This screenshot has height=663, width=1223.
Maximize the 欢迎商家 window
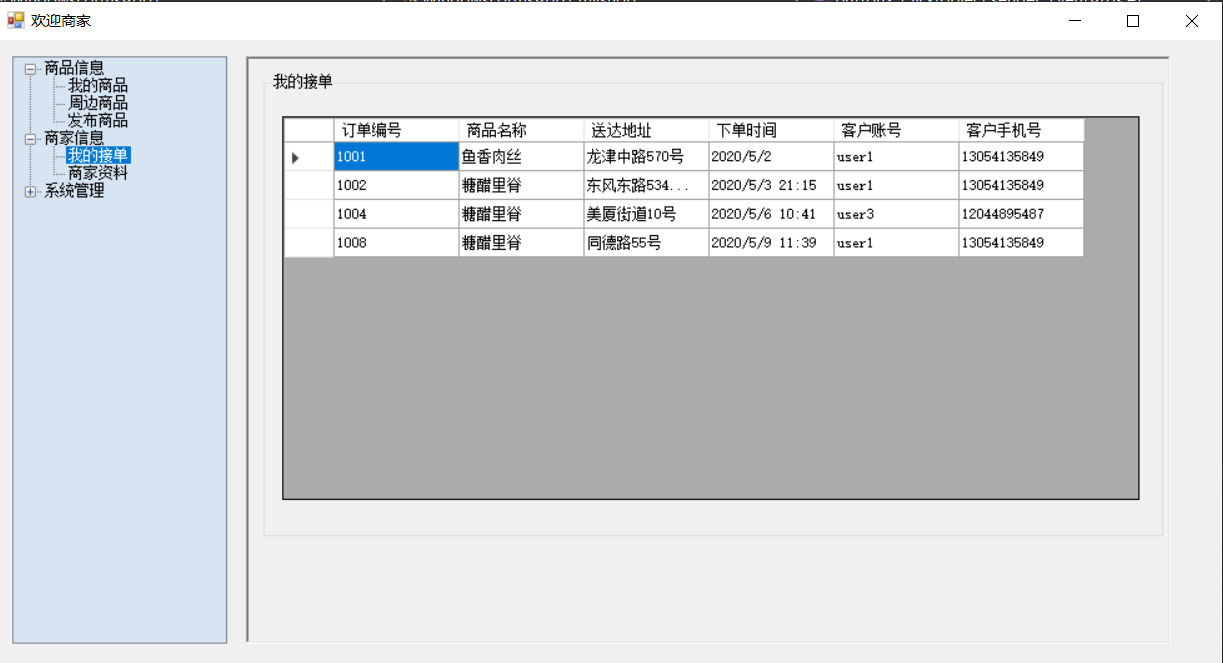[1133, 20]
